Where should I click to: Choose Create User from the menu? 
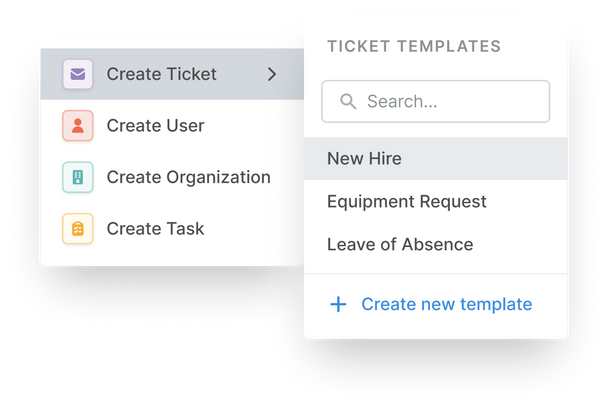(x=155, y=126)
